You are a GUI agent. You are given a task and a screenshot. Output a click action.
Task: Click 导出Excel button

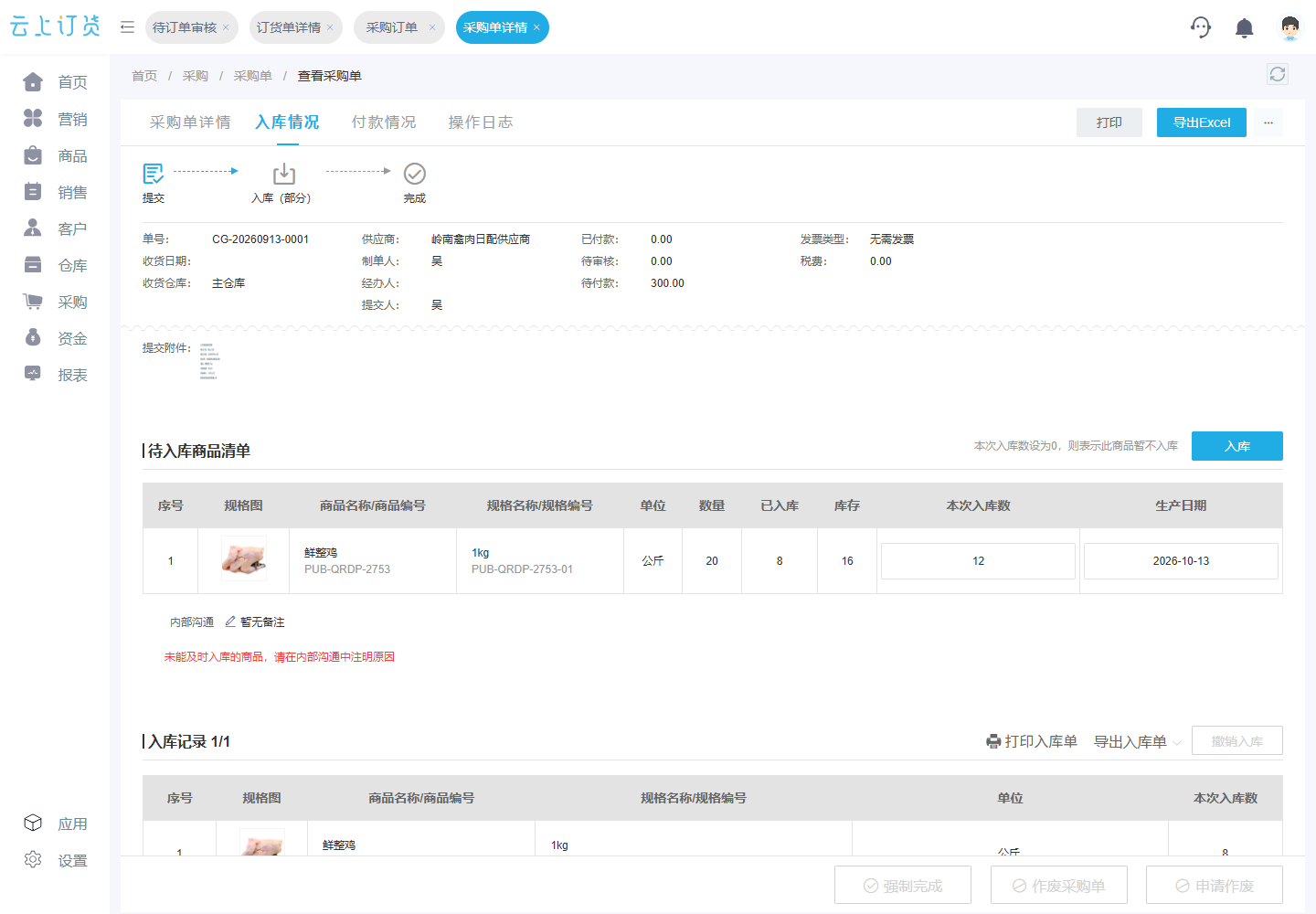click(x=1202, y=122)
